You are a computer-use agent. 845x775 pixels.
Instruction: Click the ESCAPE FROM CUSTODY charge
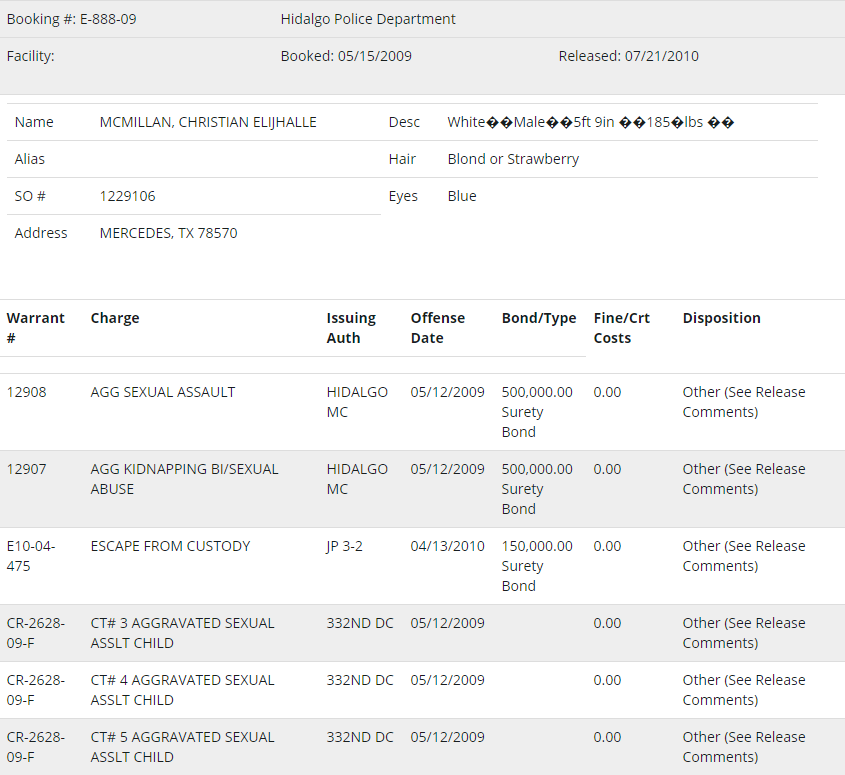[x=170, y=546]
